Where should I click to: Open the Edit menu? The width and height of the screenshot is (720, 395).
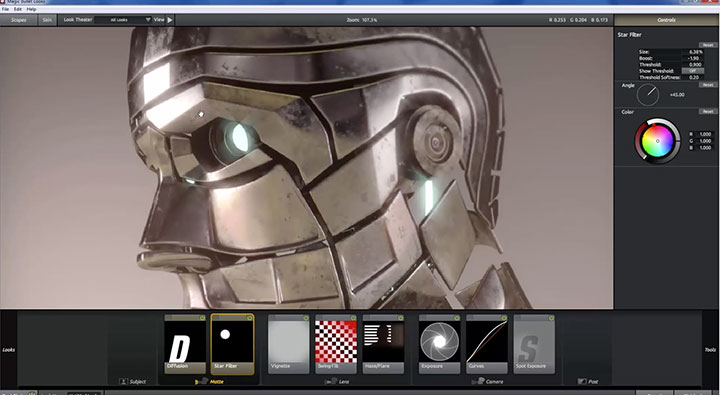[x=17, y=9]
